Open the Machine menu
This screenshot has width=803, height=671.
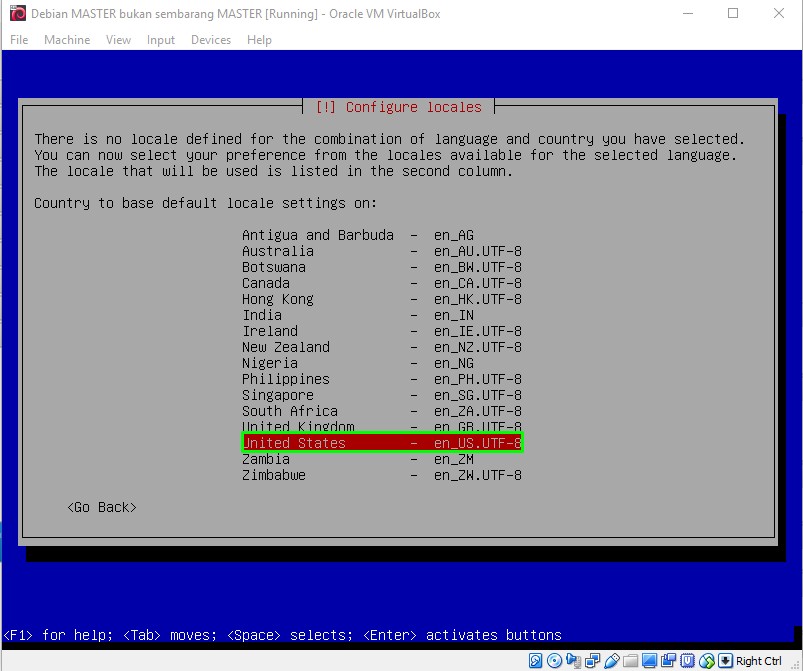click(x=67, y=40)
